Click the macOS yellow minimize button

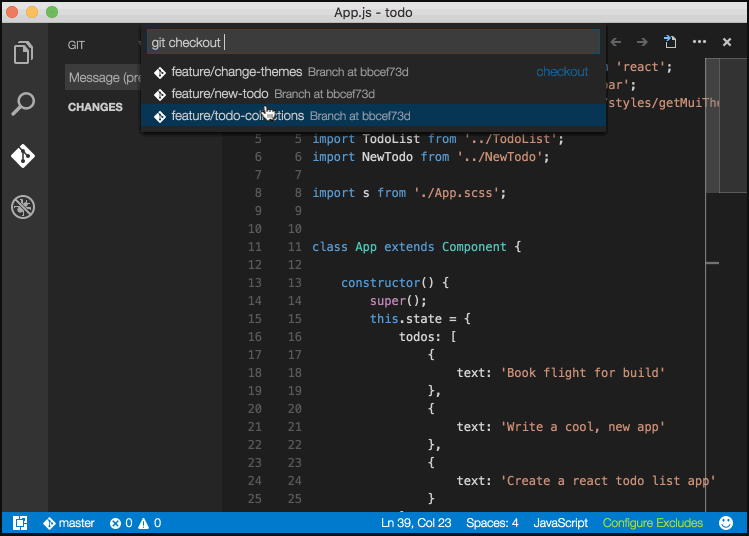(32, 12)
